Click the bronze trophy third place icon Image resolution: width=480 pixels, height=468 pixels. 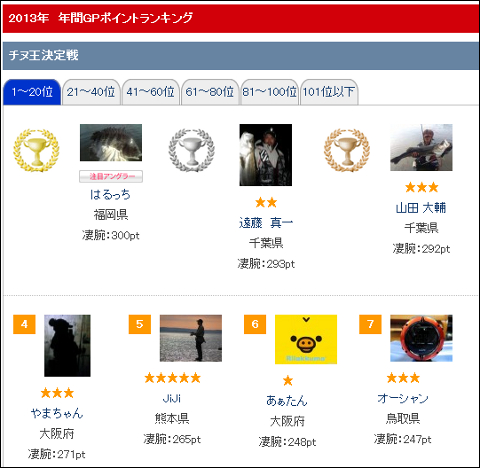347,150
